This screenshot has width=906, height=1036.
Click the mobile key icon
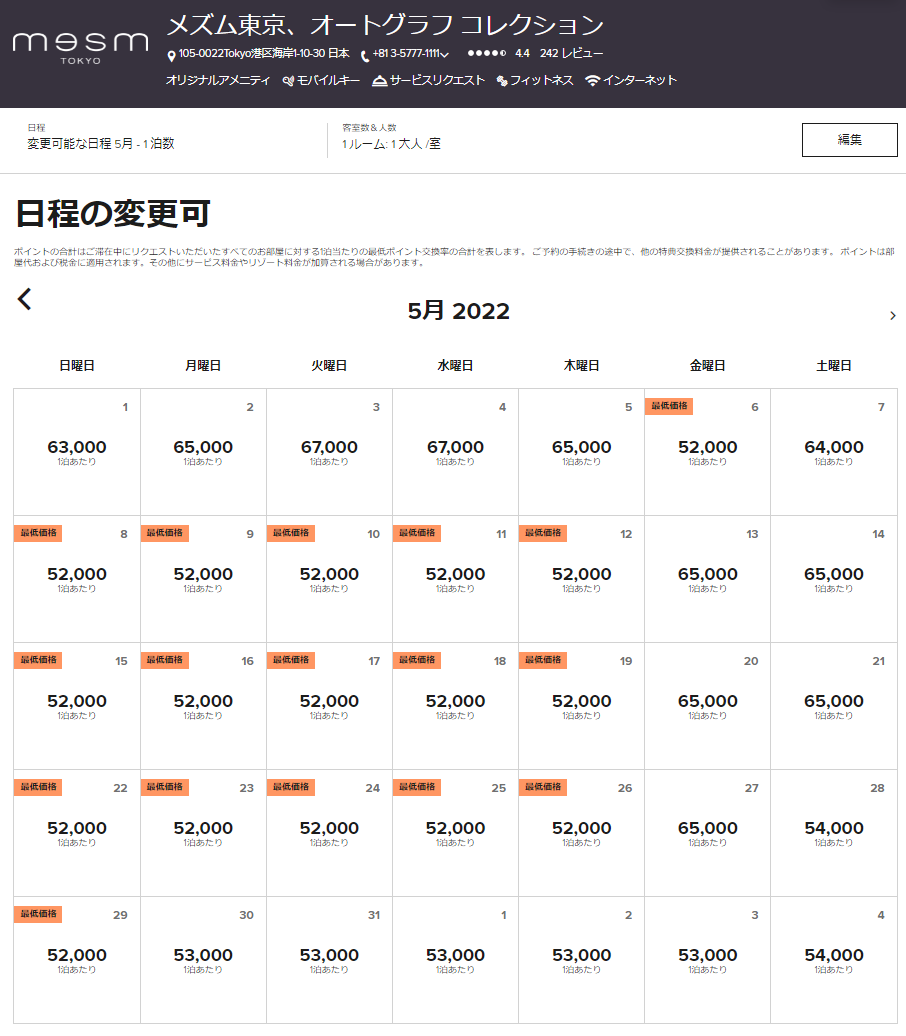288,81
